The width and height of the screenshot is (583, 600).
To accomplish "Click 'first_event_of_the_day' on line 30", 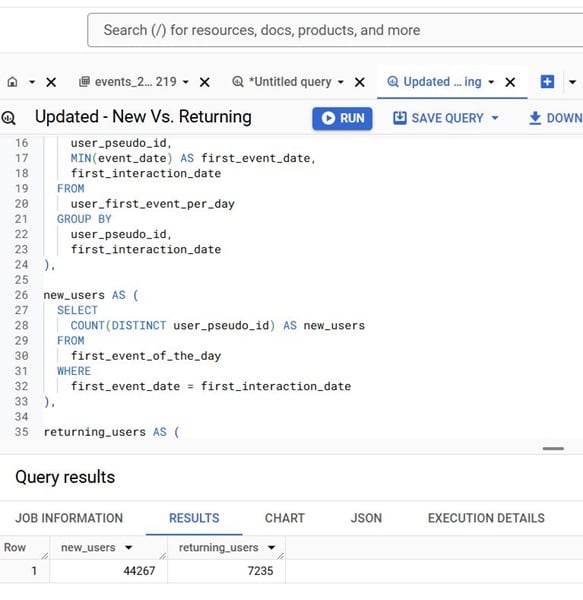I will [146, 356].
